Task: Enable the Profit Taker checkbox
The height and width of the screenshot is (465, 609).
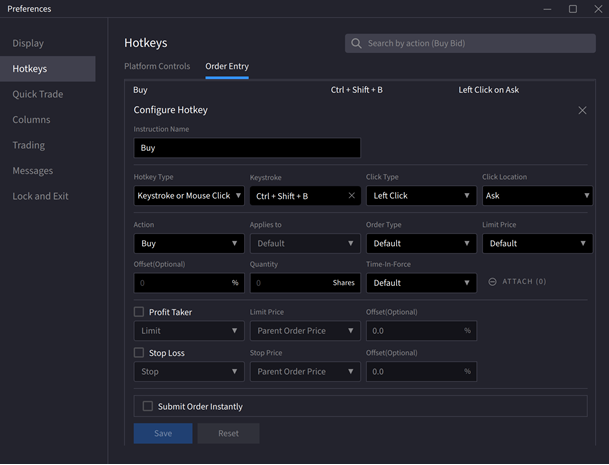Action: click(139, 312)
